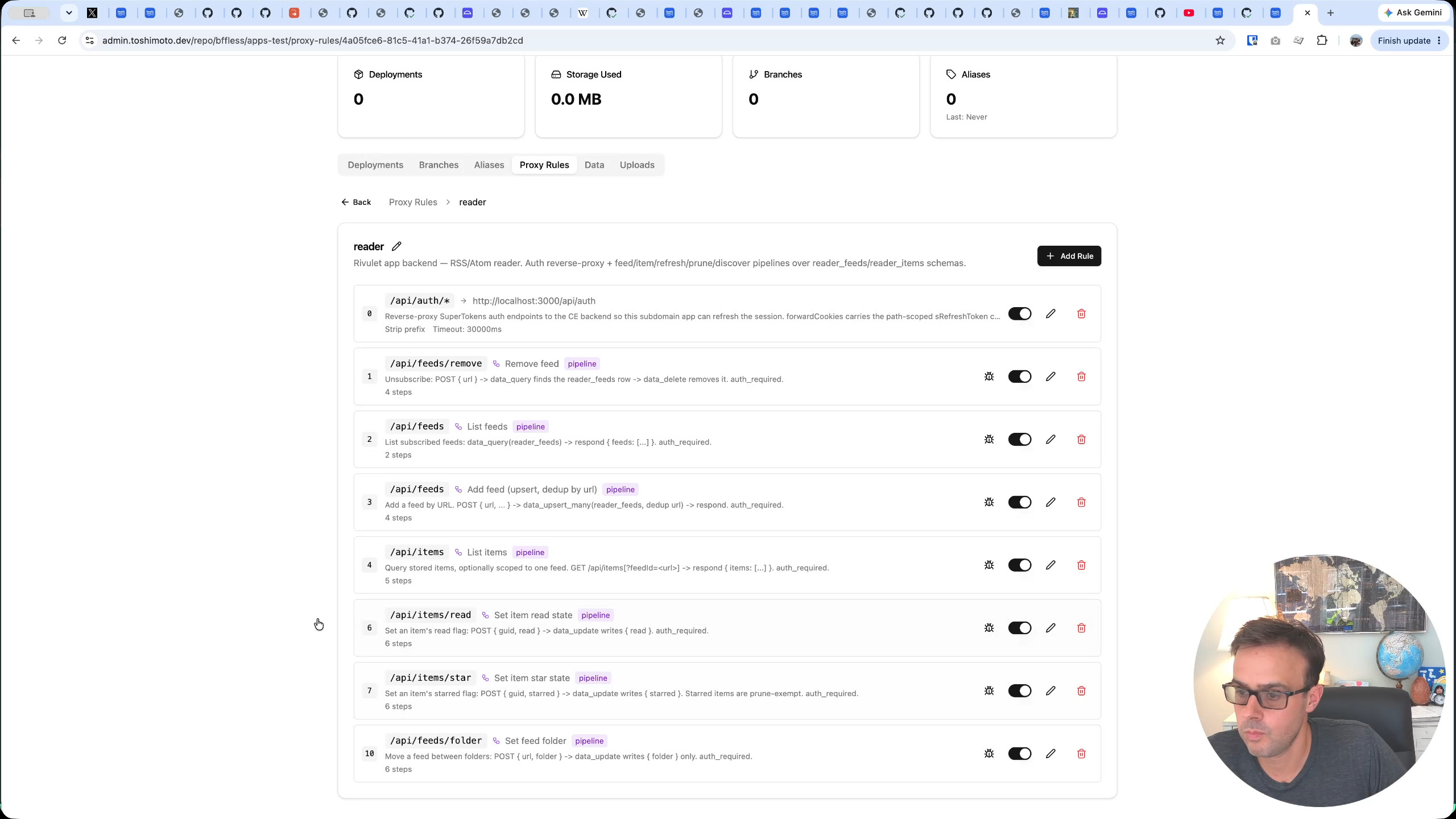Switch to the X (Twitter) browser tab

[x=92, y=13]
